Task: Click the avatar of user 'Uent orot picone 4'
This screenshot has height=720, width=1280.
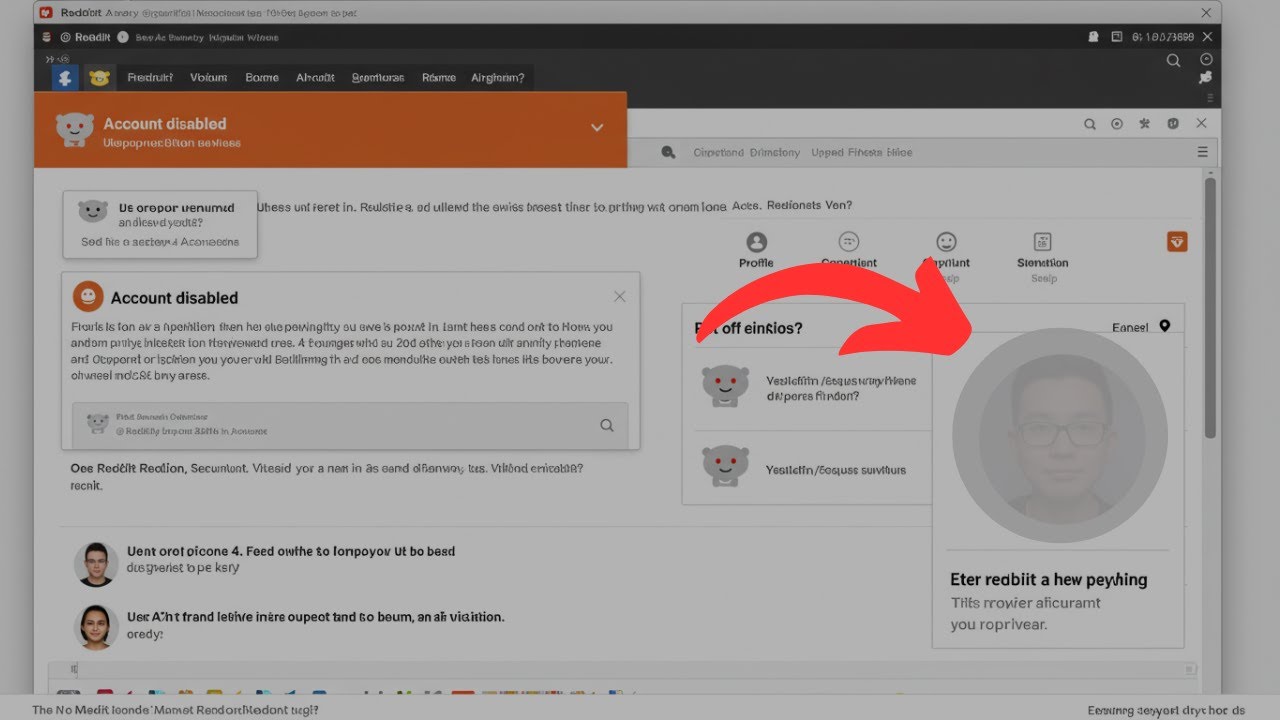Action: coord(96,564)
